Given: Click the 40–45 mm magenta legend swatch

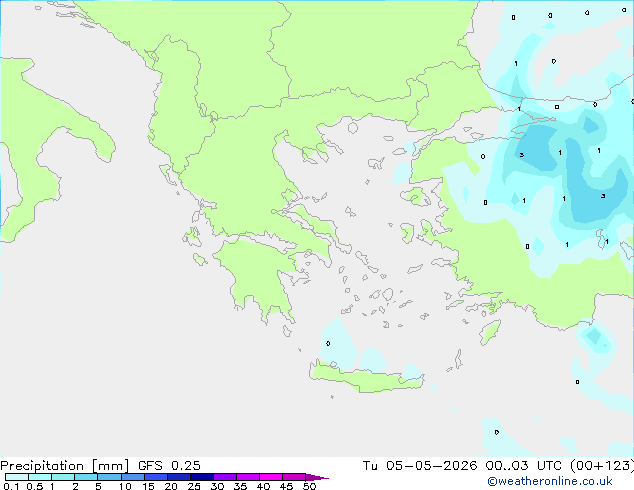Looking at the screenshot, I should 271,477.
